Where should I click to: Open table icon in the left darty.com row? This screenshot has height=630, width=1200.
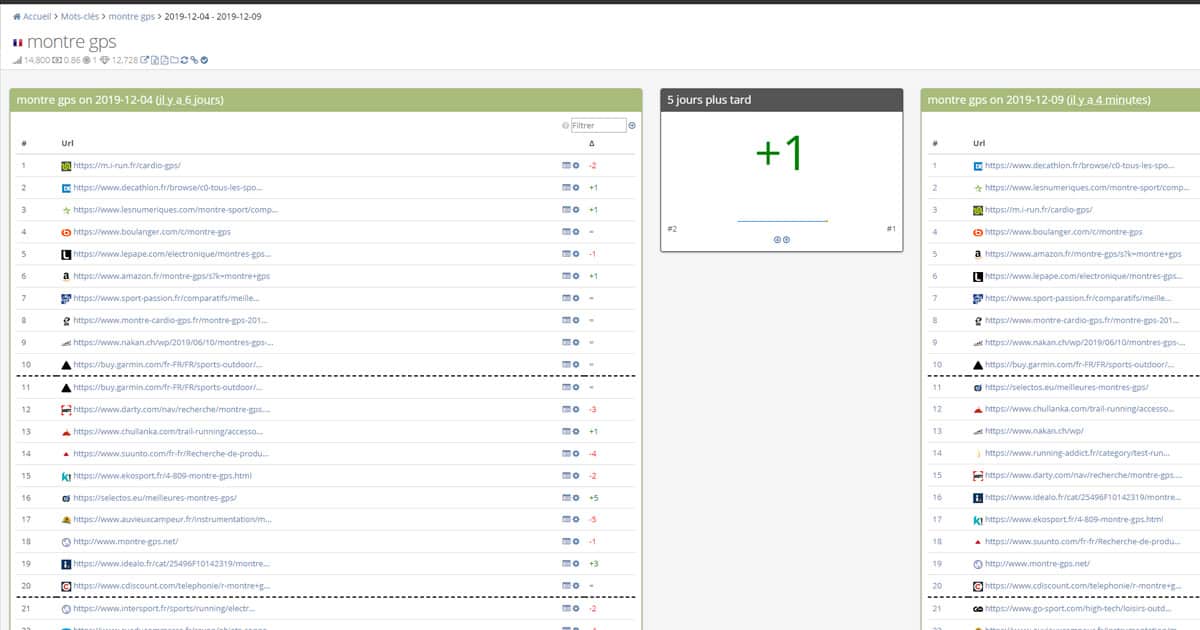pos(565,409)
